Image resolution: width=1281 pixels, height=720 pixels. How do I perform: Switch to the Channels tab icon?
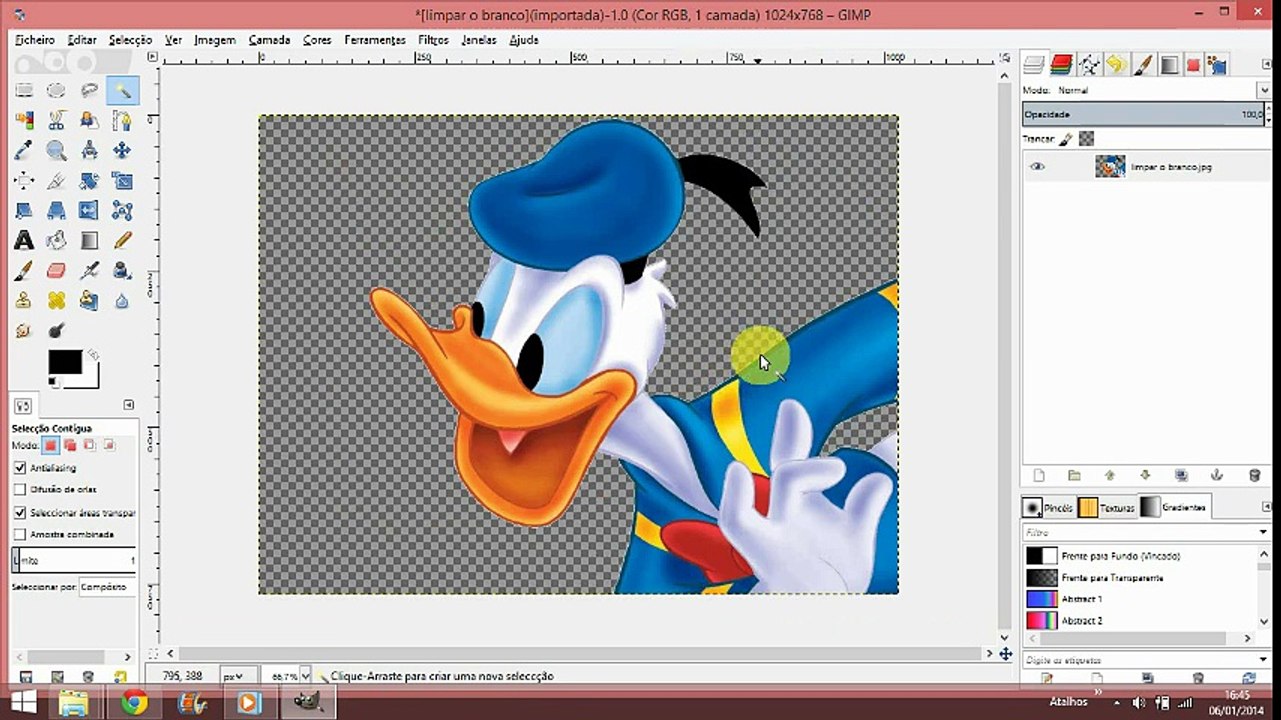(1062, 65)
